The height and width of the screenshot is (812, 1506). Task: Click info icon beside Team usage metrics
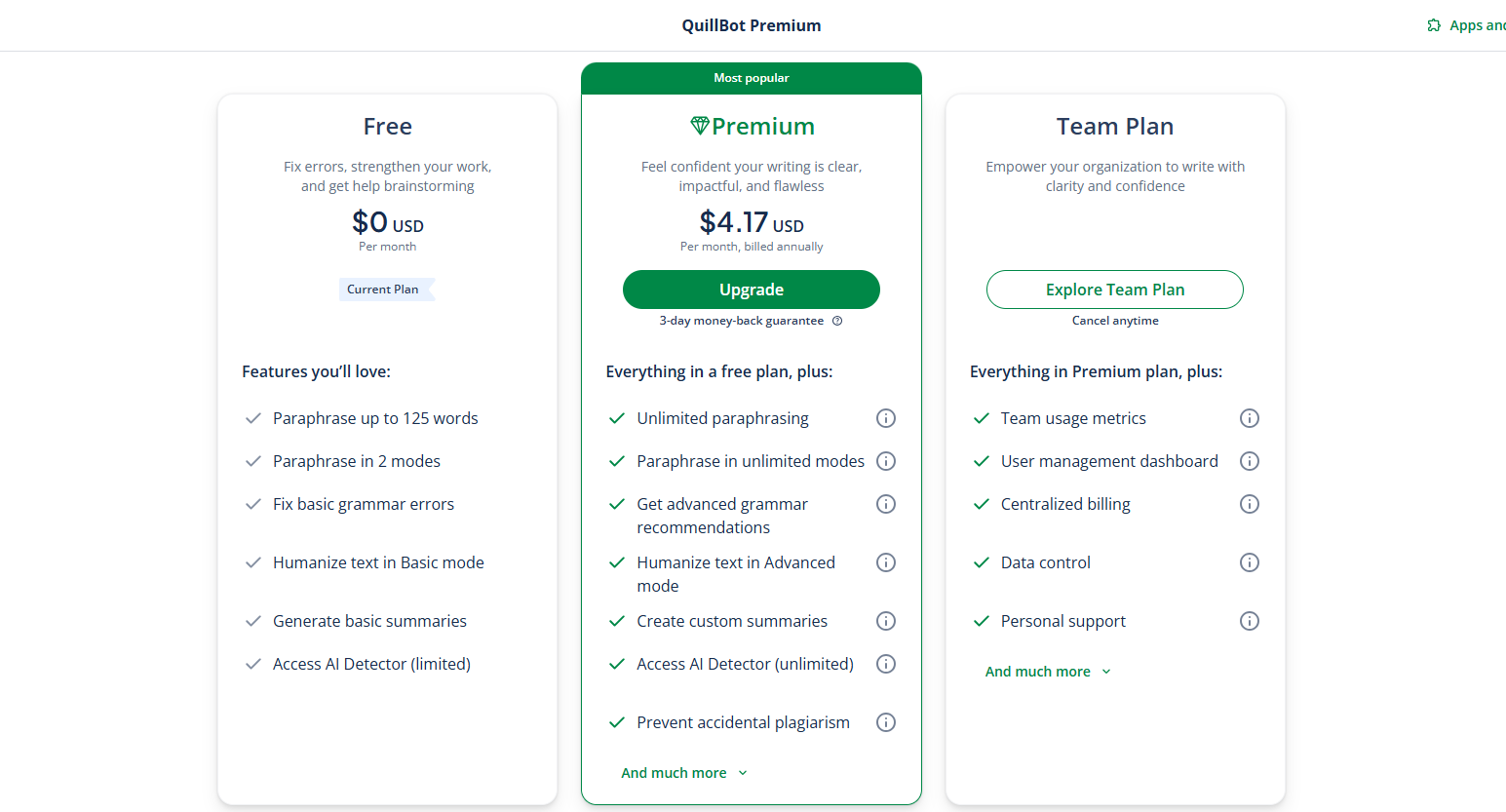click(x=1249, y=418)
